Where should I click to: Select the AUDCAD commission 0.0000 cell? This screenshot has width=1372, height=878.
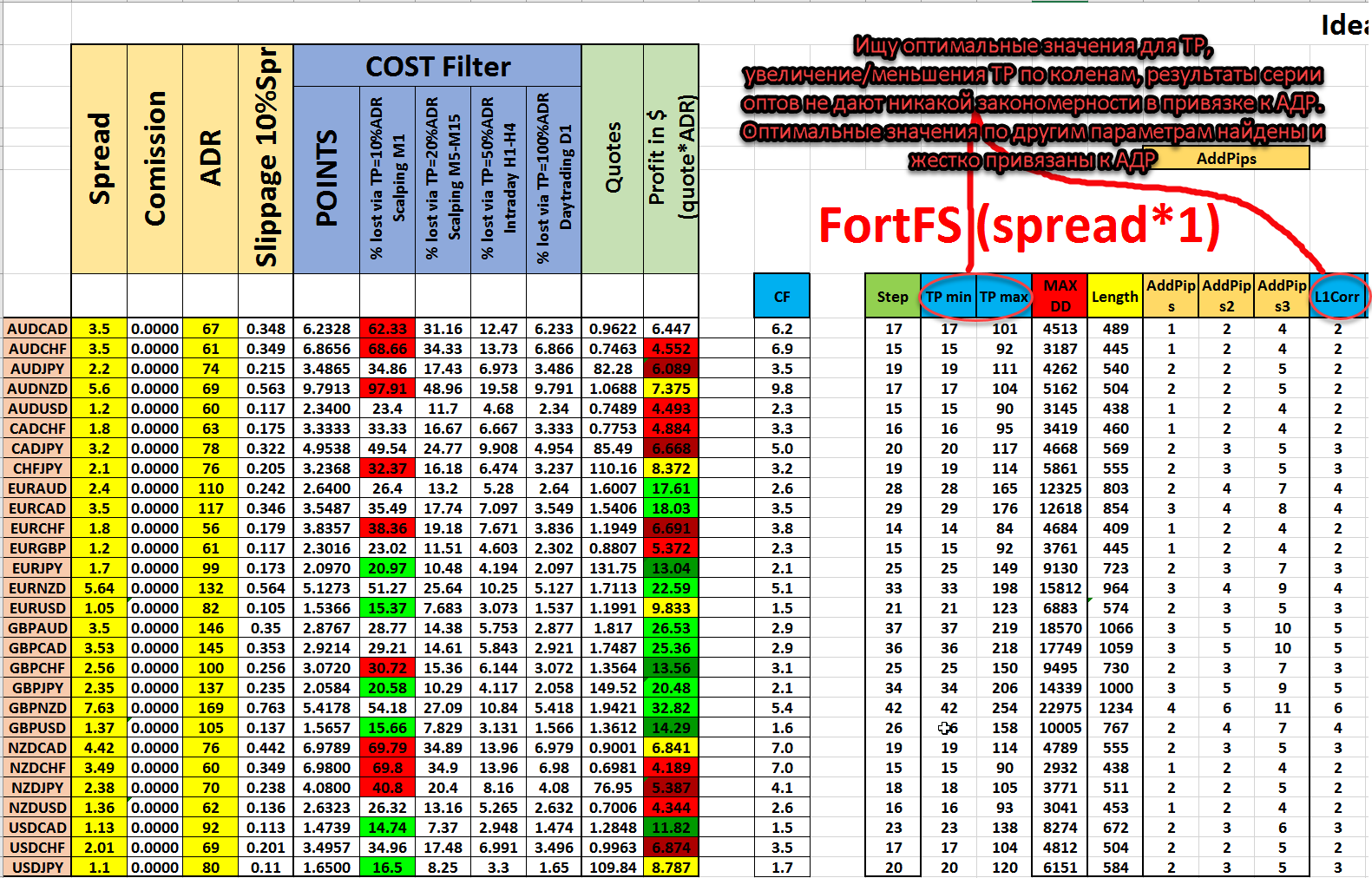154,329
